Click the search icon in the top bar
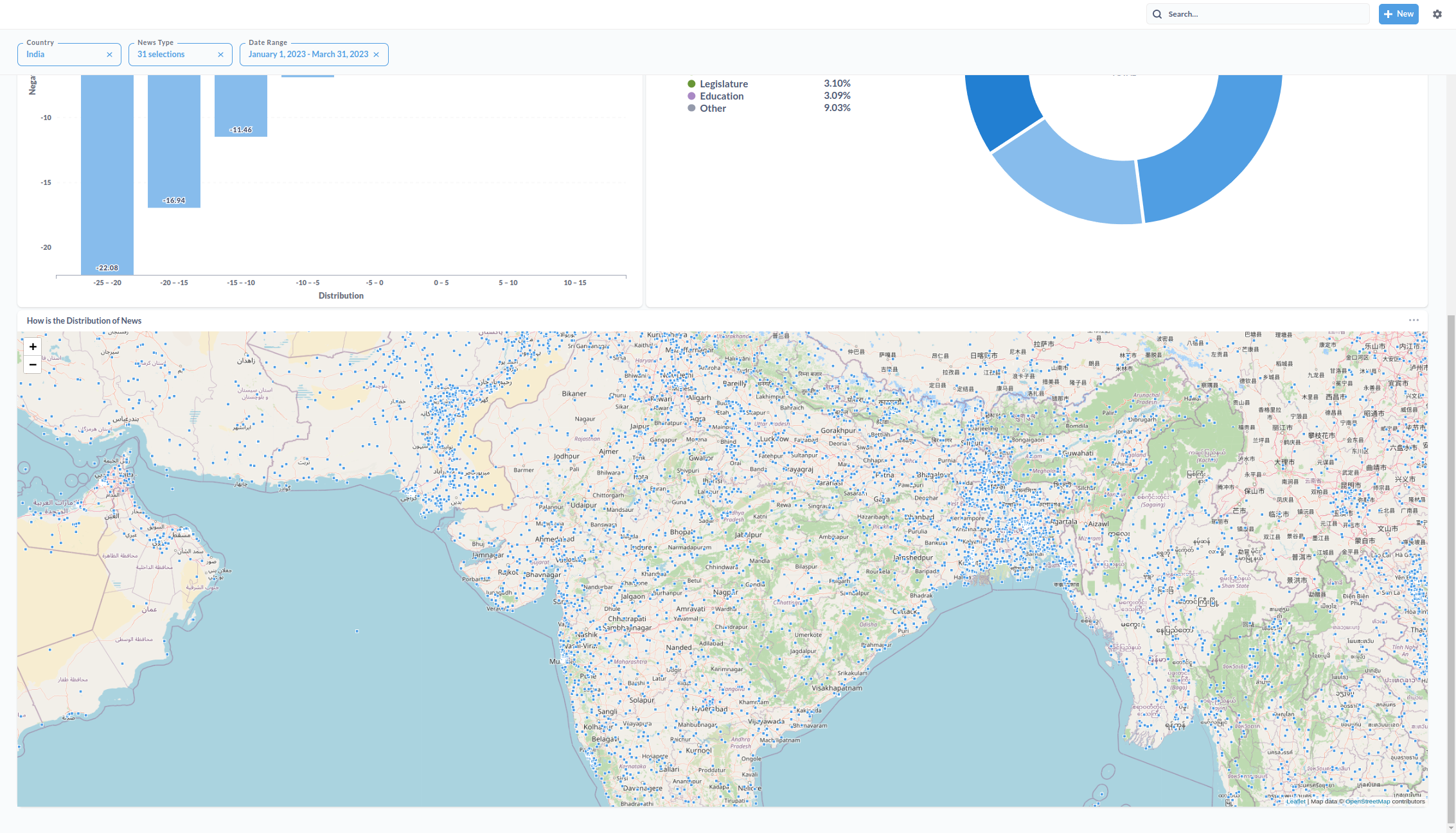The width and height of the screenshot is (1456, 833). coord(1158,14)
